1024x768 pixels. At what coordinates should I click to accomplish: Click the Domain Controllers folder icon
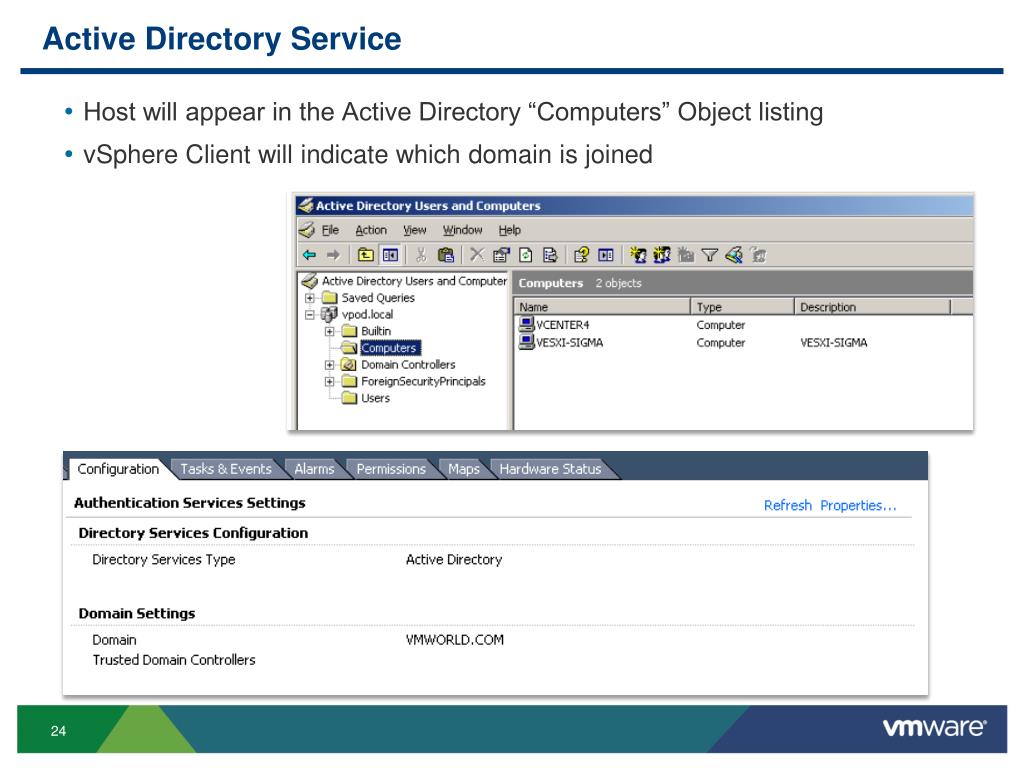pos(349,364)
